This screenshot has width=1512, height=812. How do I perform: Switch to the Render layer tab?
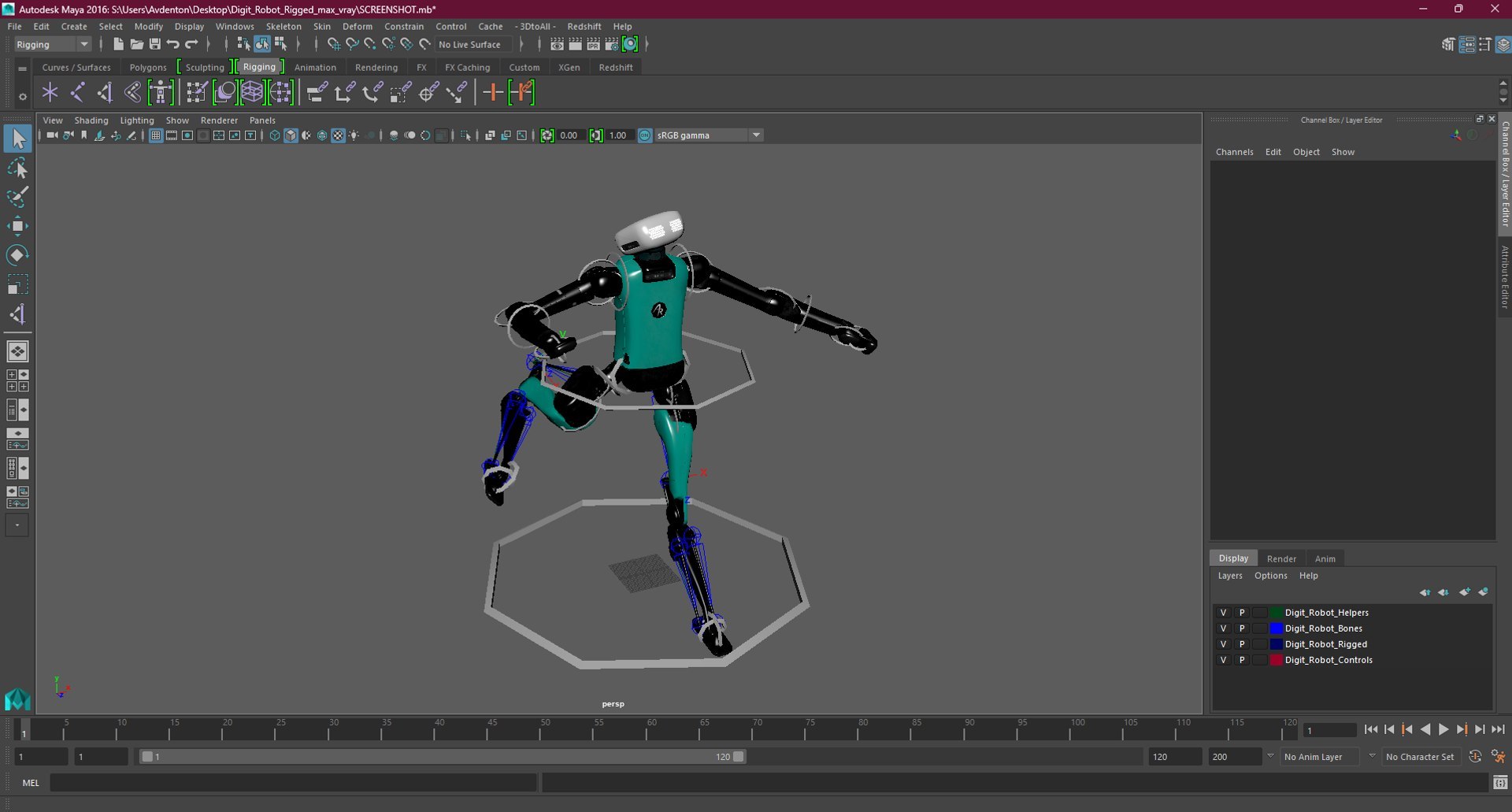pyautogui.click(x=1281, y=558)
